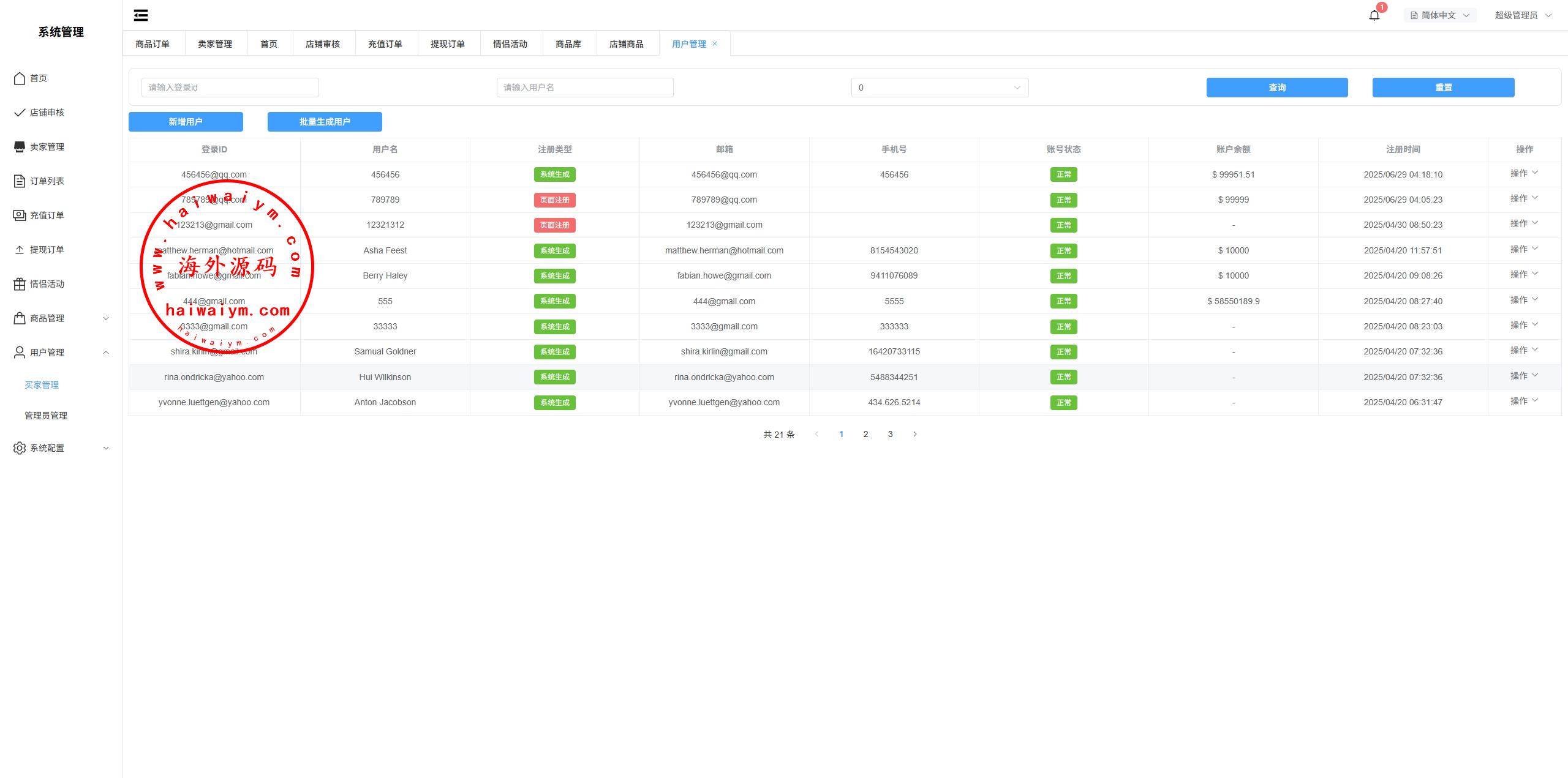Click 批量生成用户 button
Image resolution: width=1568 pixels, height=778 pixels.
pyautogui.click(x=325, y=122)
